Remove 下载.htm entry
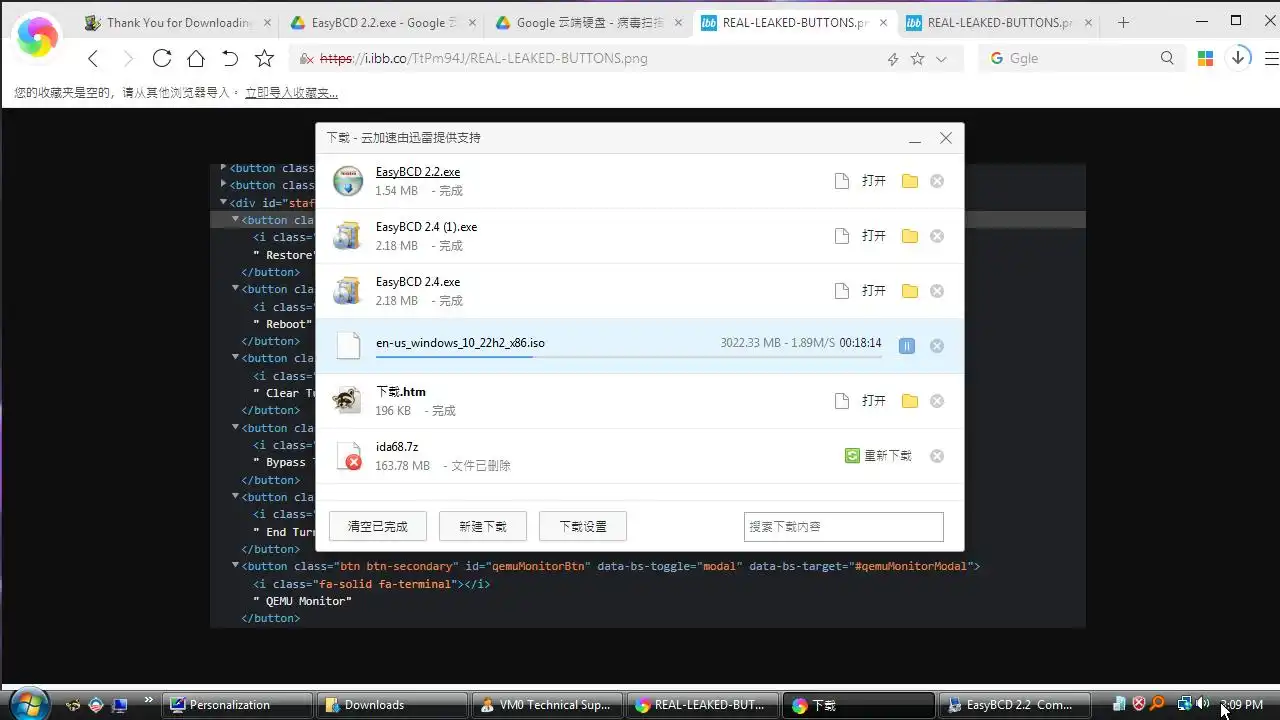The height and width of the screenshot is (720, 1280). (937, 401)
